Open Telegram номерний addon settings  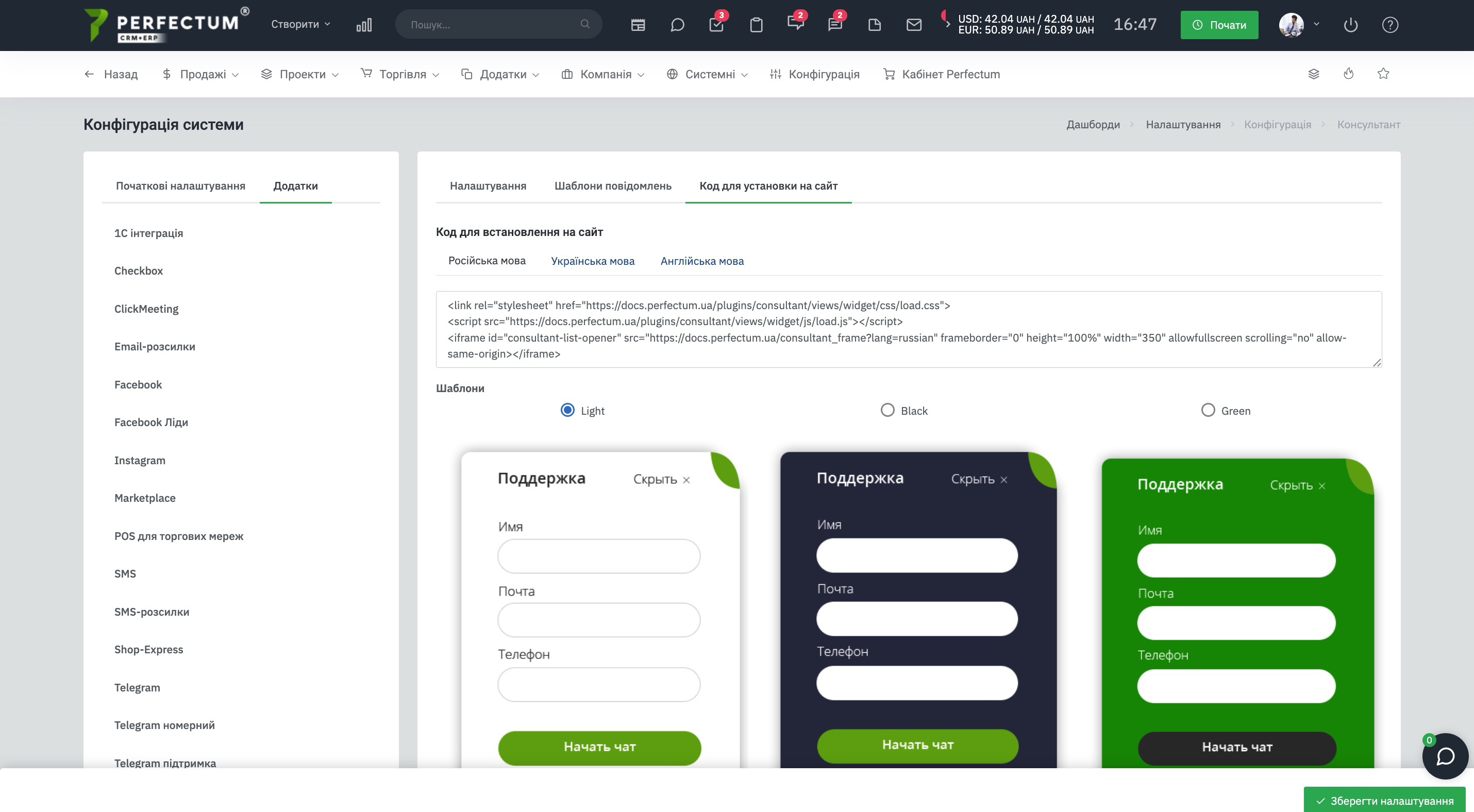[164, 725]
